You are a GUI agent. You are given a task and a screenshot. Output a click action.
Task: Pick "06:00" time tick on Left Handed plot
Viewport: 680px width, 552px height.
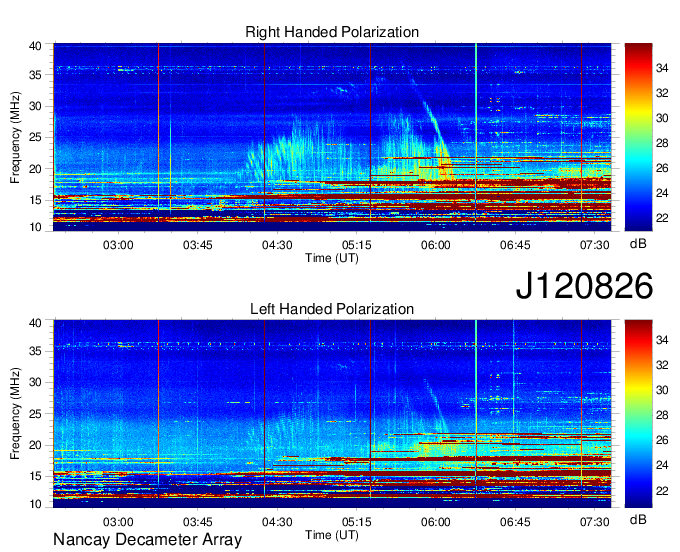point(436,522)
